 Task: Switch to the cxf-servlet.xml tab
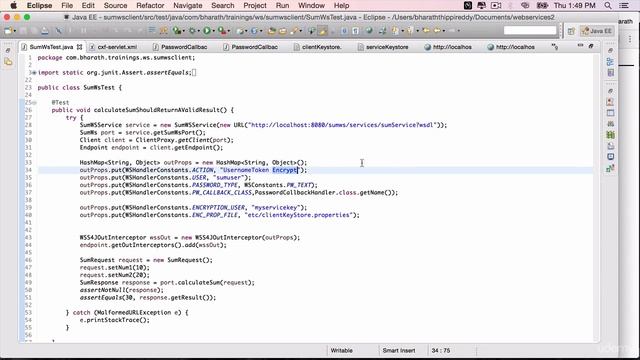pyautogui.click(x=117, y=47)
